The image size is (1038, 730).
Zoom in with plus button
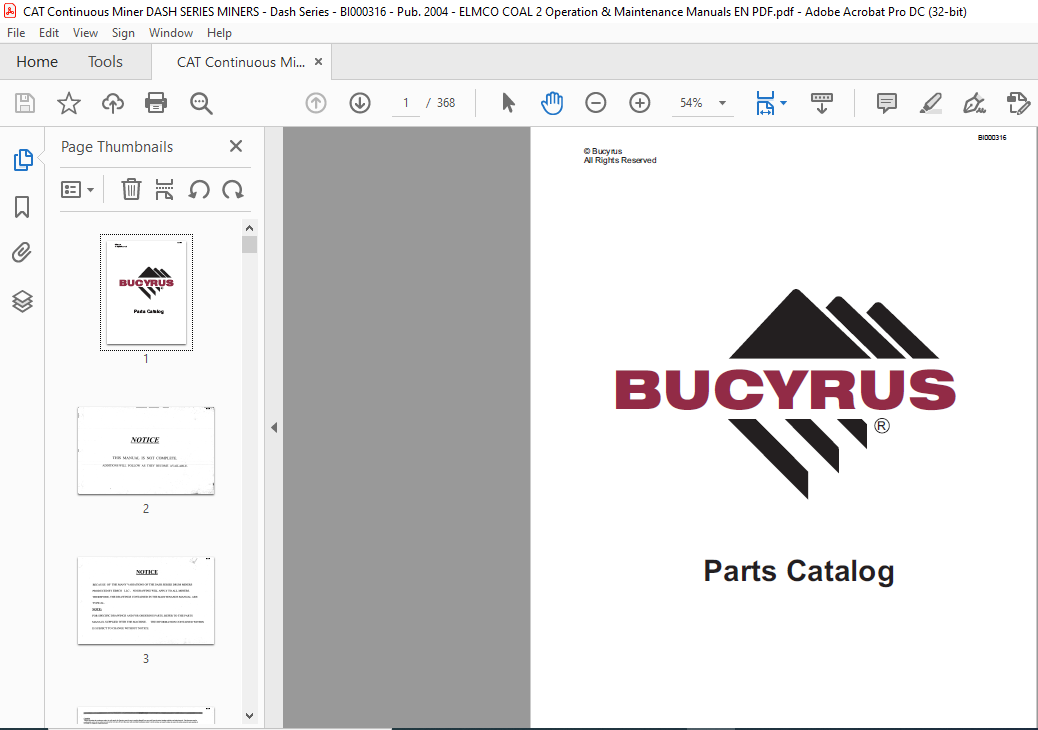click(639, 103)
